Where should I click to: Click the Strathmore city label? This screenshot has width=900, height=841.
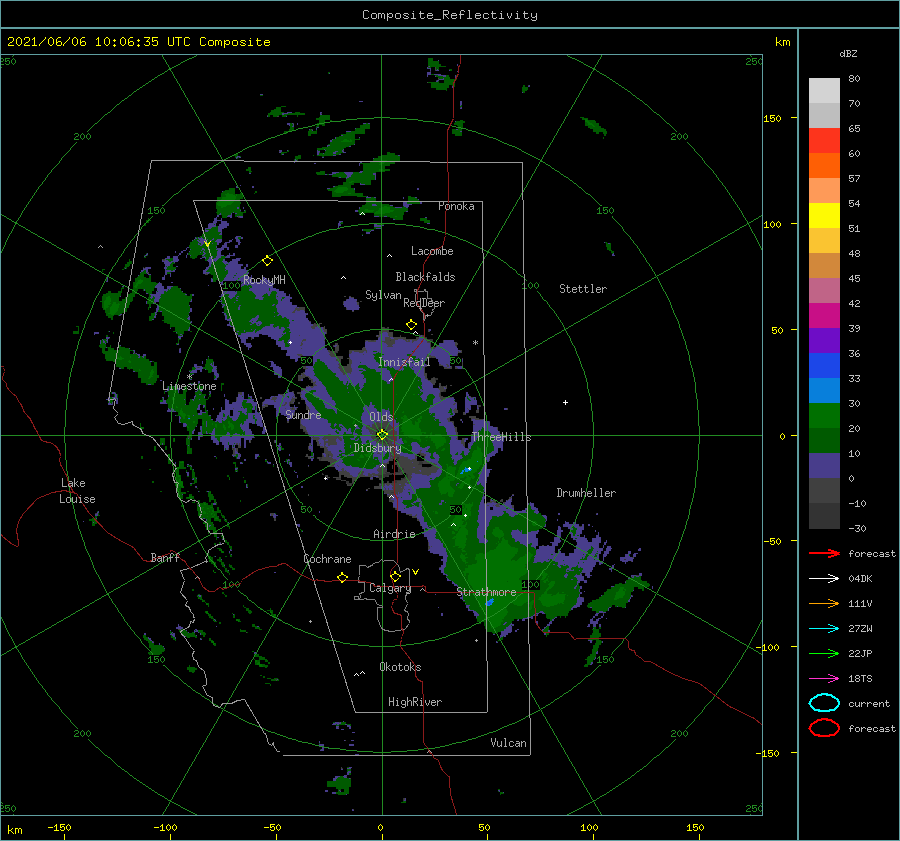click(486, 592)
